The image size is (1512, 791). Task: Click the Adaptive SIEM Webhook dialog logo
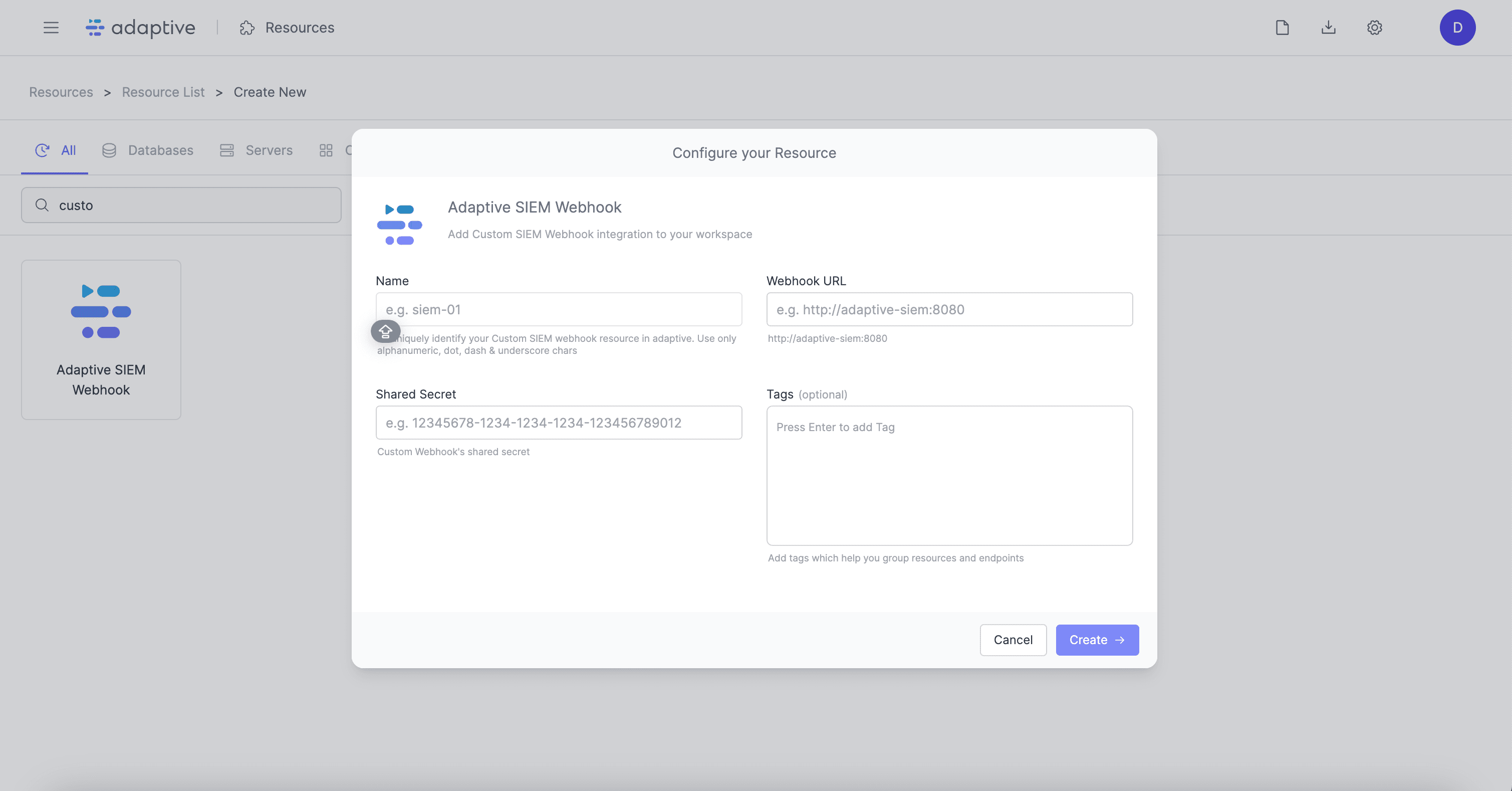pos(400,225)
